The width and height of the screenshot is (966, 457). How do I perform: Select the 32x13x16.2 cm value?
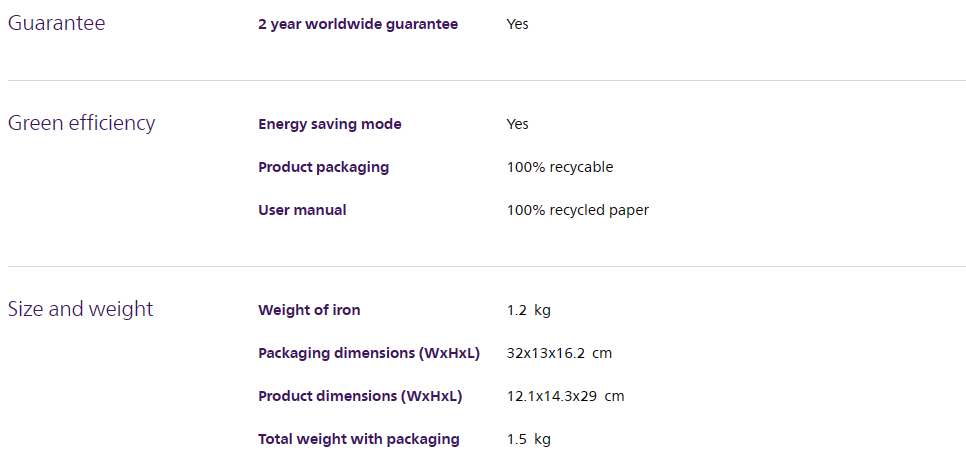[x=559, y=354]
